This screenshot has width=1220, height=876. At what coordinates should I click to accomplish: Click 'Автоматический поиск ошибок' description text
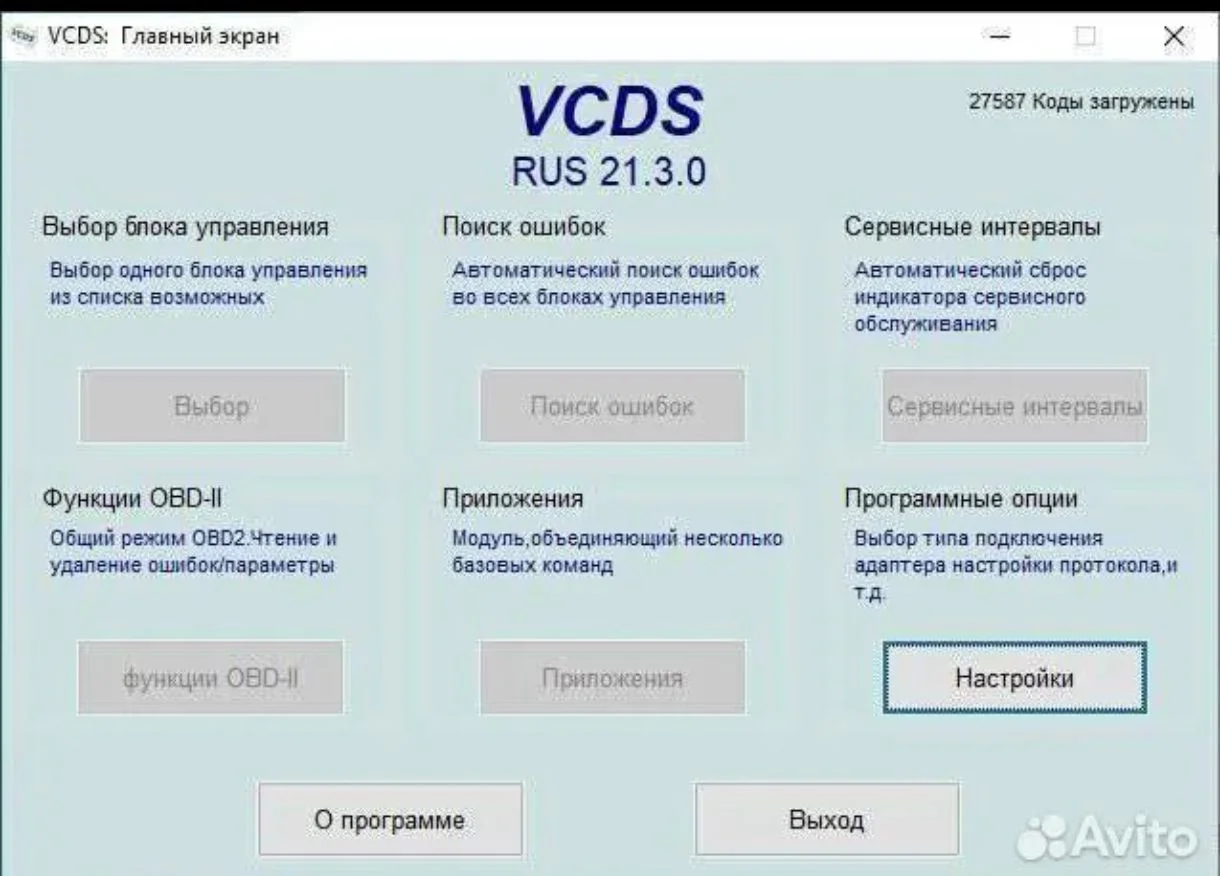(x=606, y=283)
